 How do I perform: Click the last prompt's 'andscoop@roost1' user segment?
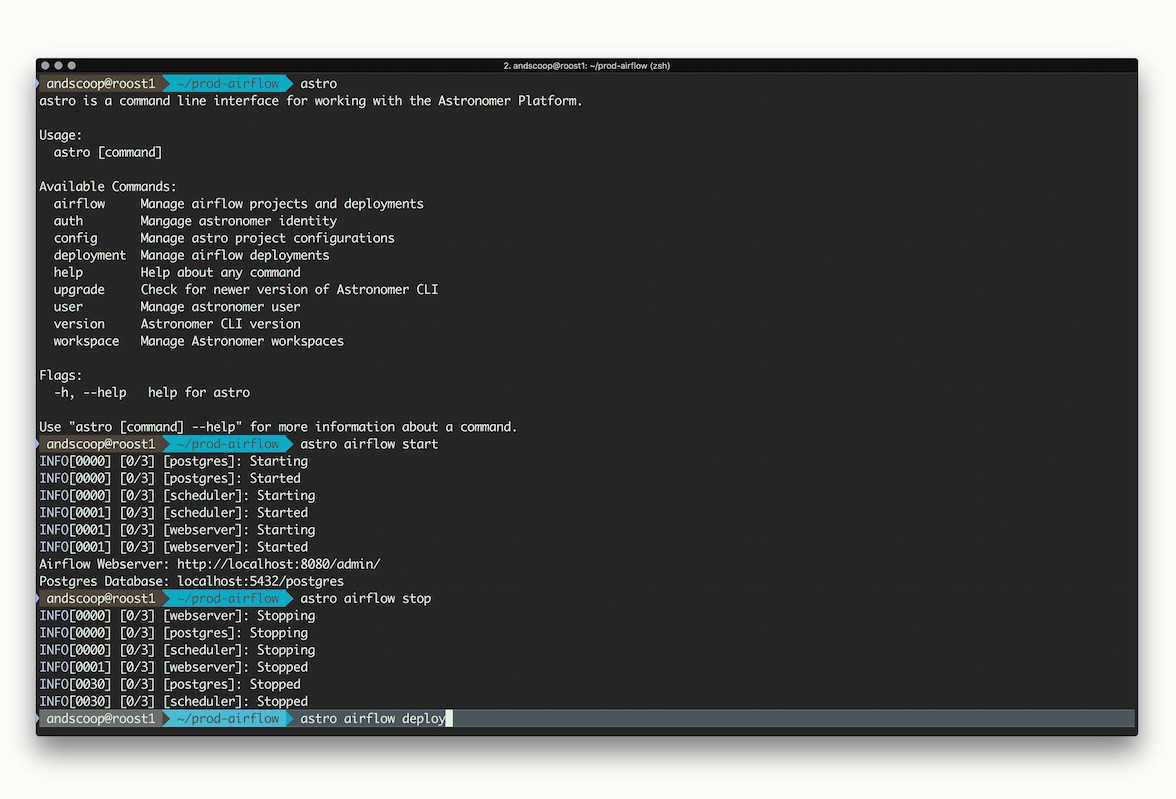100,719
